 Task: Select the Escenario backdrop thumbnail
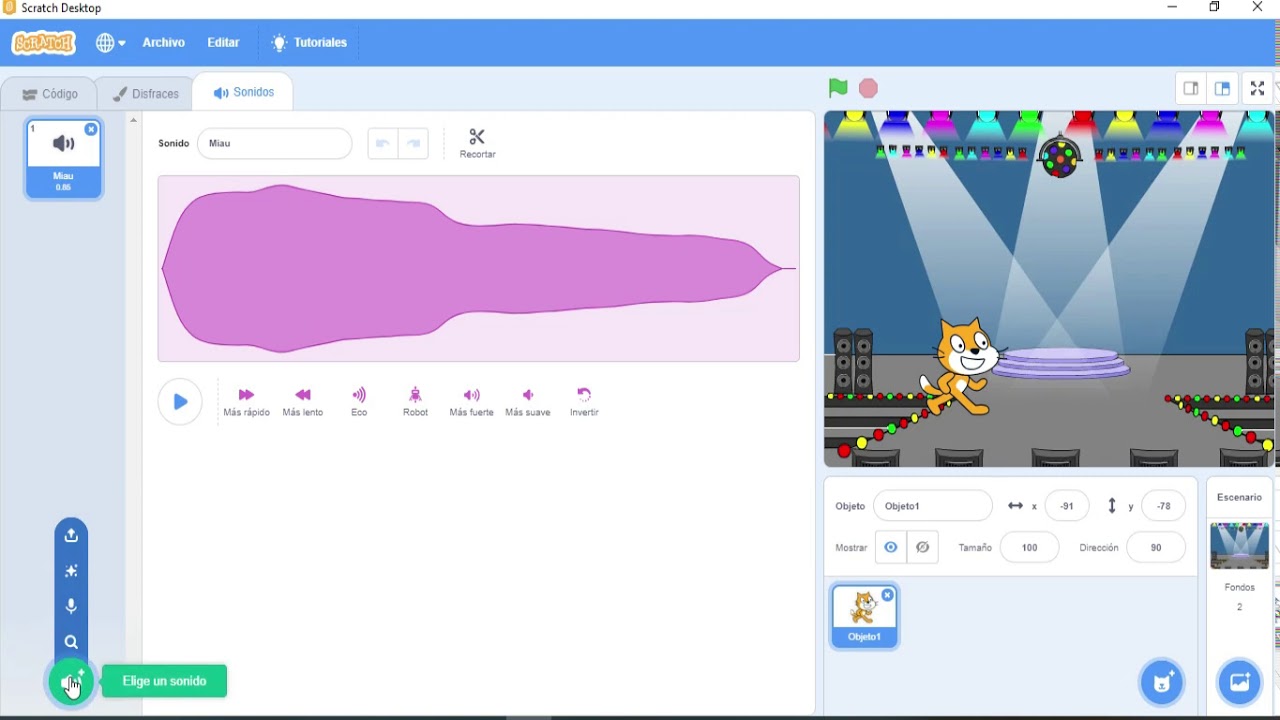coord(1239,545)
